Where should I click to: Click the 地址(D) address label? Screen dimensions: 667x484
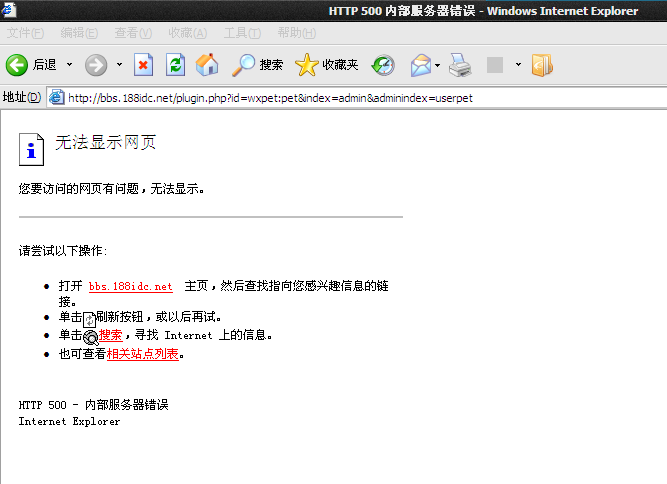pos(22,97)
